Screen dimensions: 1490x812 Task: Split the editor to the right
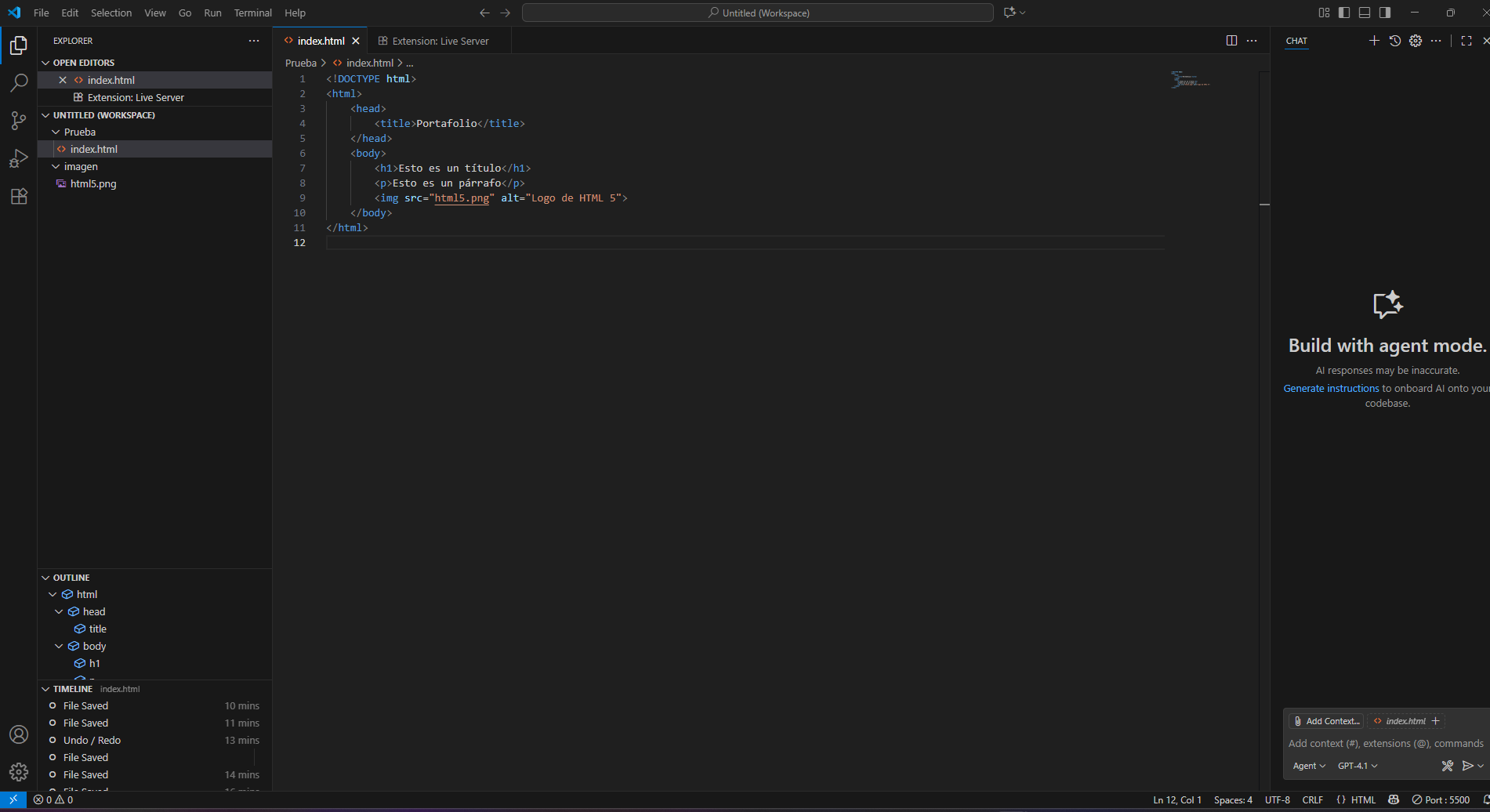1231,41
